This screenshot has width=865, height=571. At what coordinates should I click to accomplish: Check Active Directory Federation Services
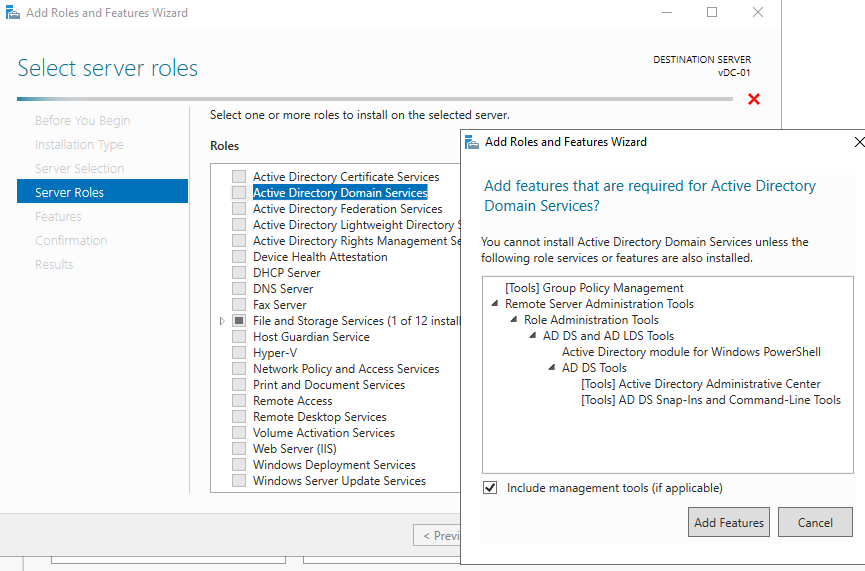click(x=239, y=209)
